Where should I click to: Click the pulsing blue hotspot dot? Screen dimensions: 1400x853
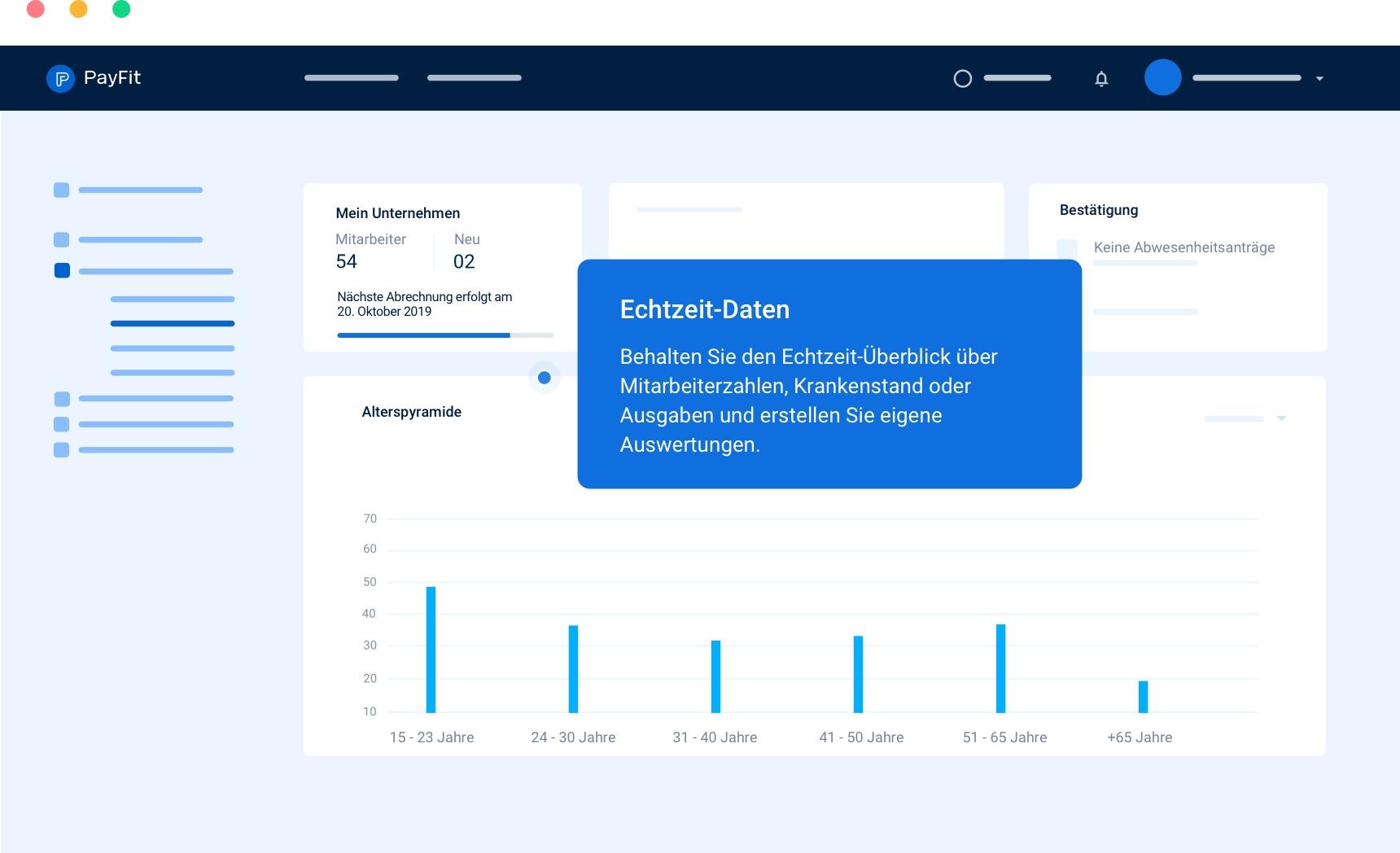click(x=545, y=378)
